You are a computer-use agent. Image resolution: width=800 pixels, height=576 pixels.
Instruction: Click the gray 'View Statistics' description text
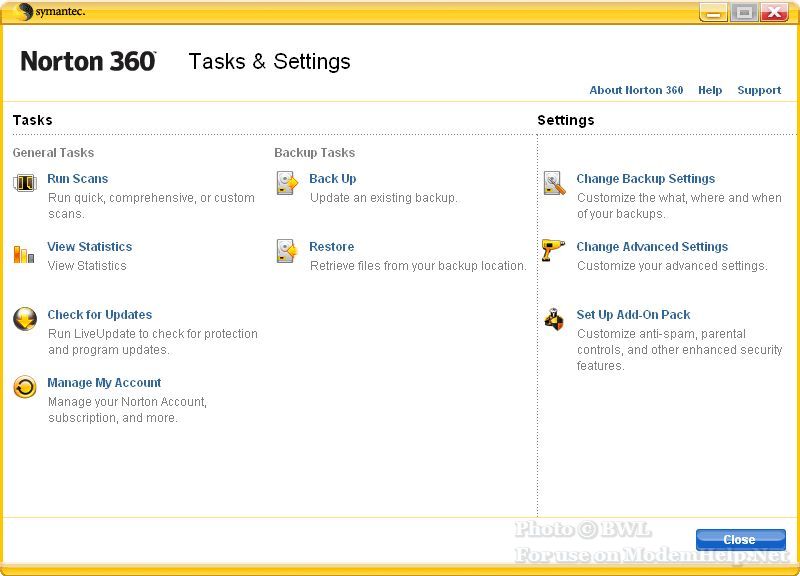87,266
